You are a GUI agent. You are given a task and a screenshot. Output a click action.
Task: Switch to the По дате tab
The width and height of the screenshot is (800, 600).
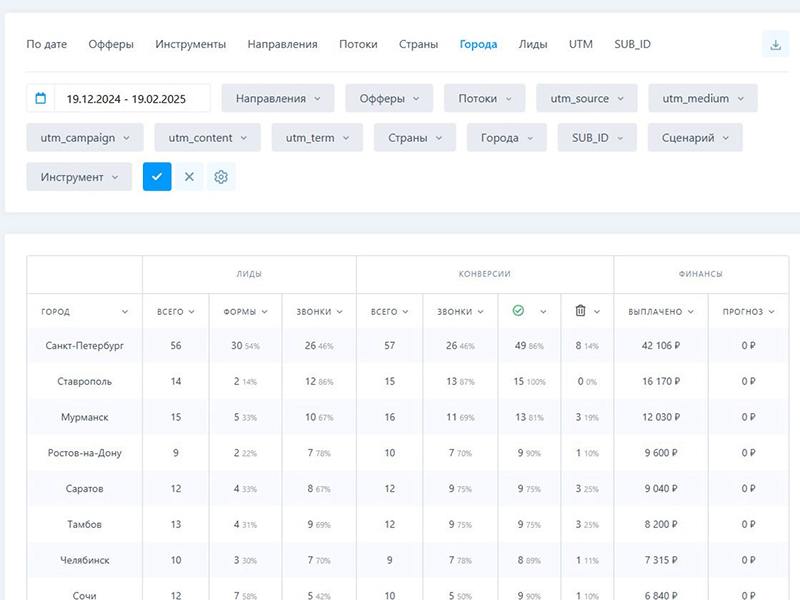(x=46, y=44)
